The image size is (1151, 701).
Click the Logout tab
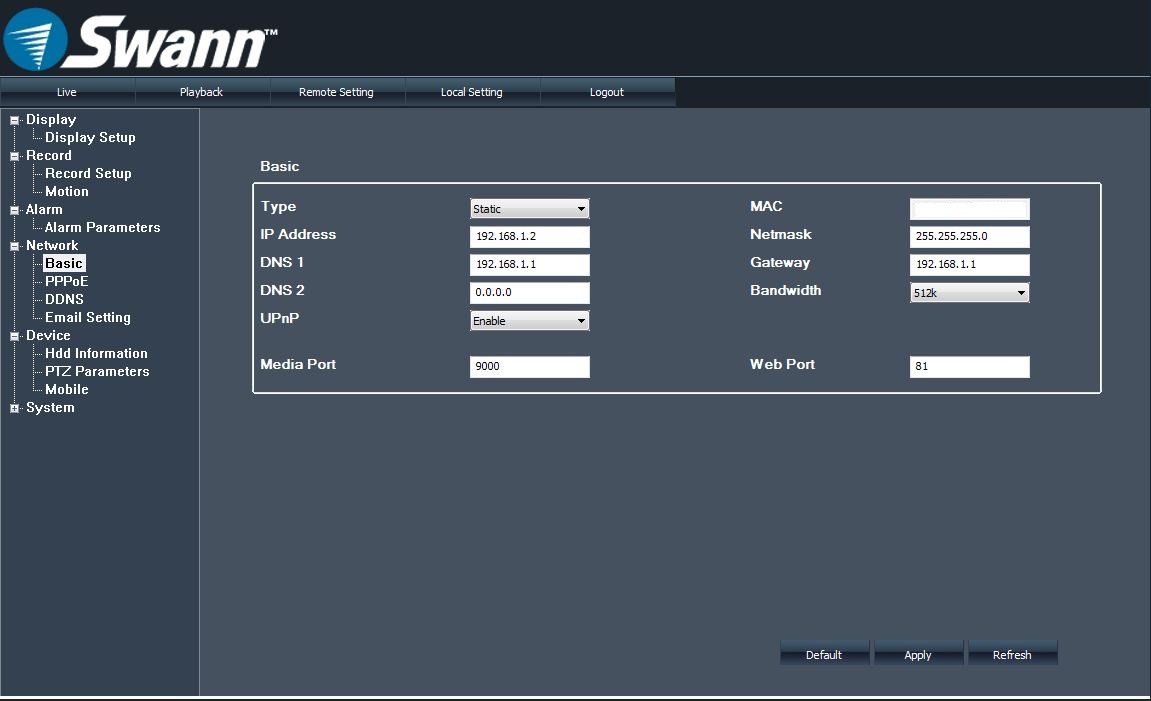(x=606, y=92)
